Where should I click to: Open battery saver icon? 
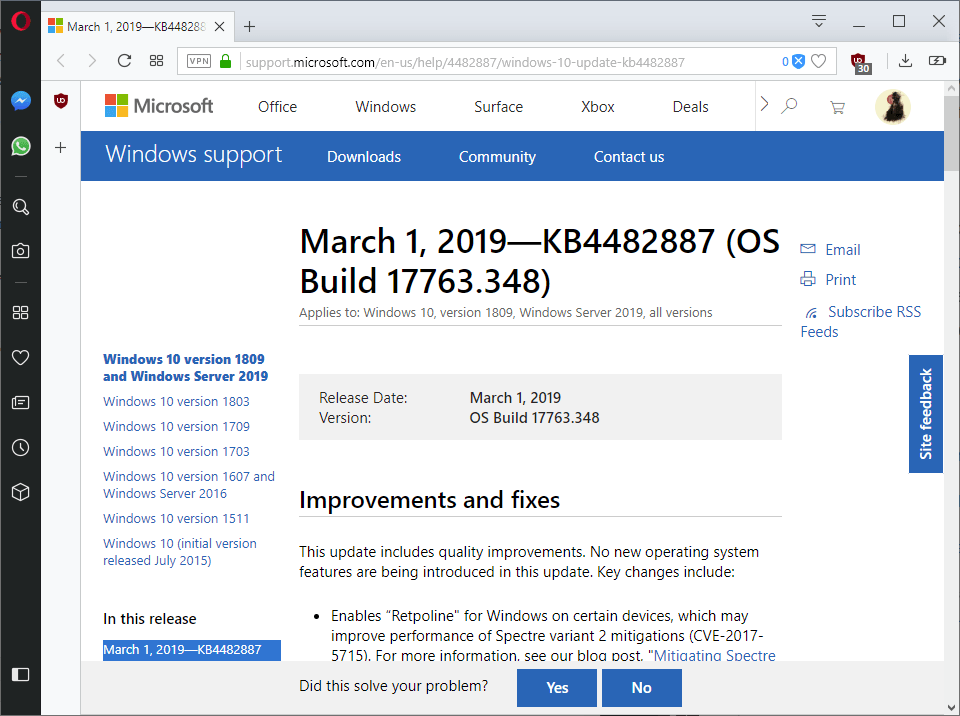pyautogui.click(x=937, y=61)
